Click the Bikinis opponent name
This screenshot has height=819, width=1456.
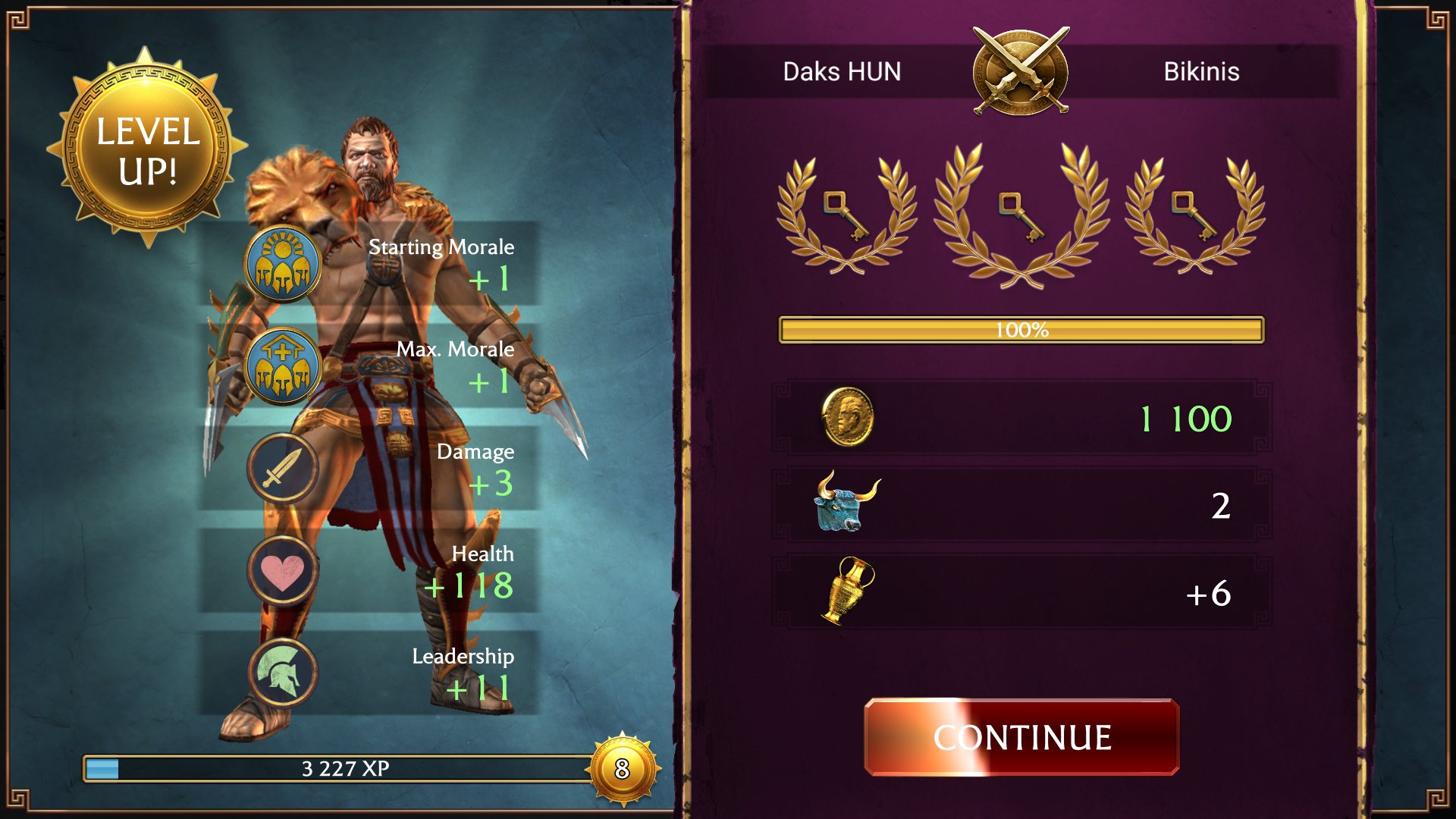point(1201,71)
